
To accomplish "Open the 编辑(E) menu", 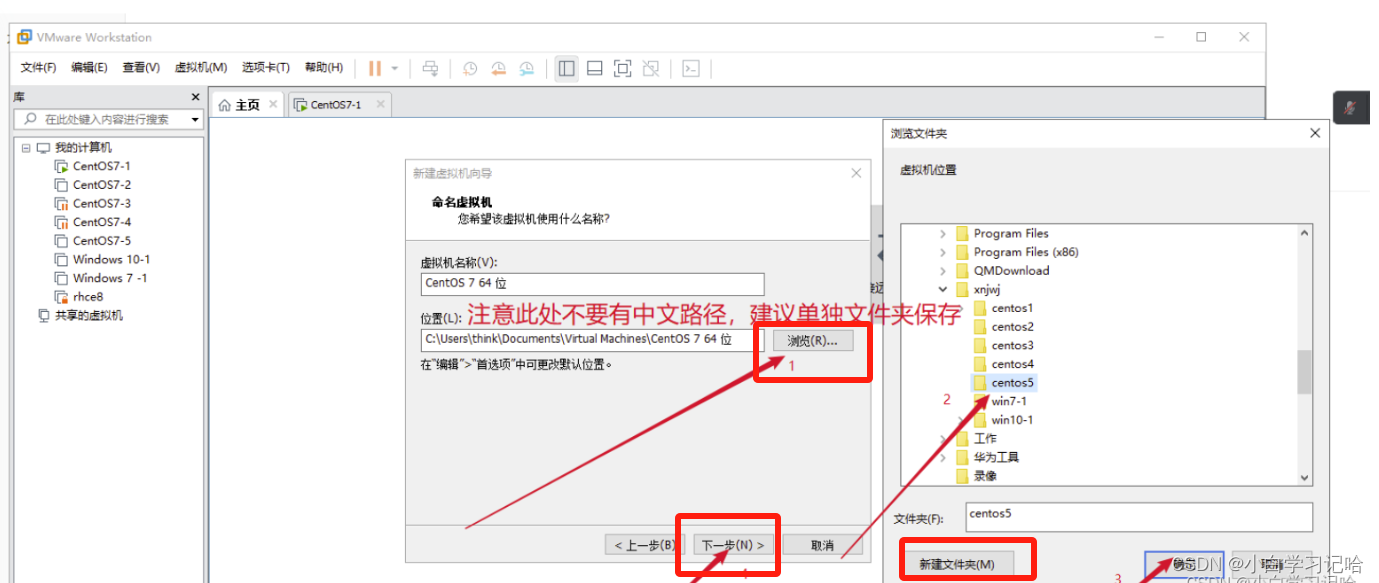I will click(89, 68).
